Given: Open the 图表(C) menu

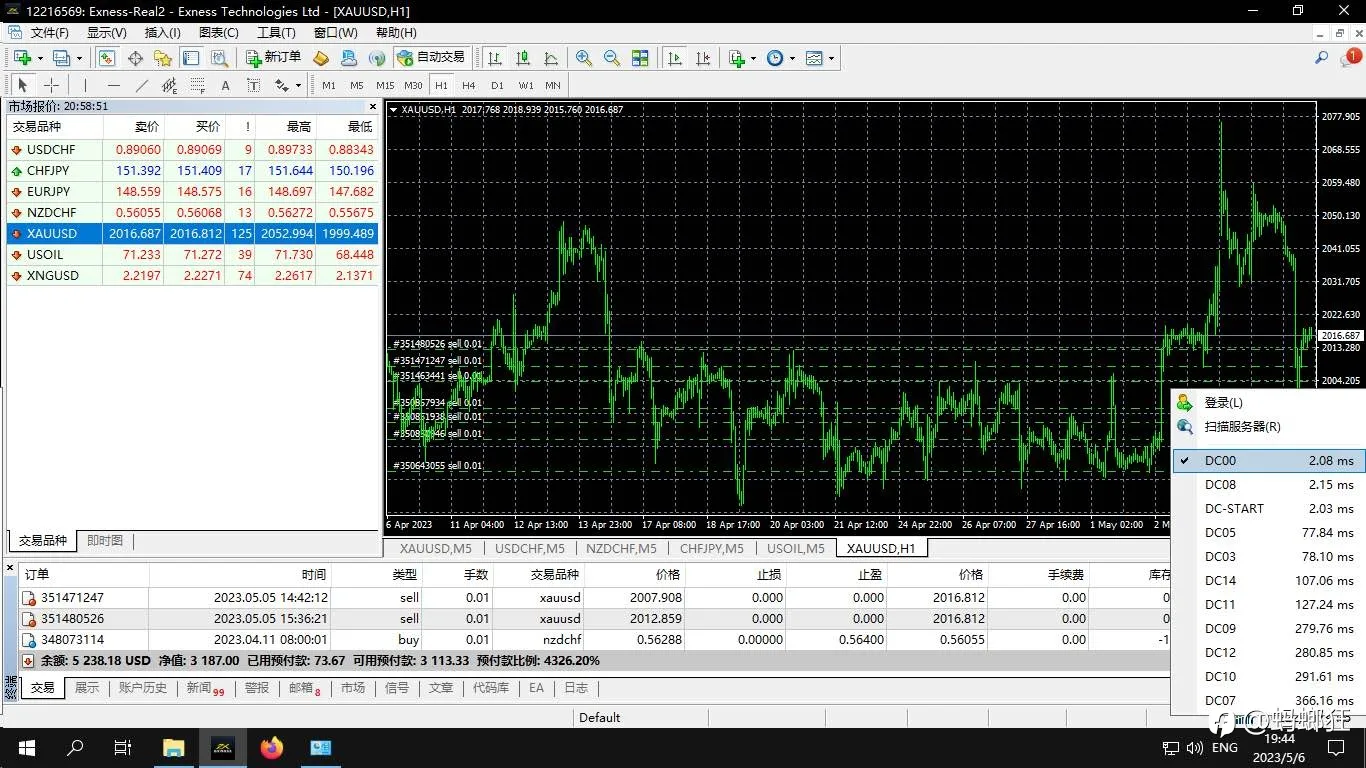Looking at the screenshot, I should pyautogui.click(x=219, y=32).
